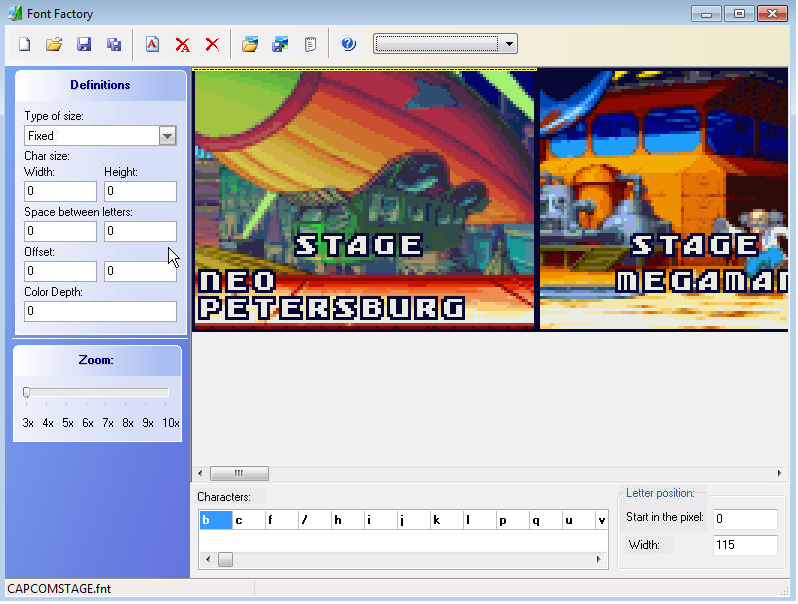Save the current font
This screenshot has width=798, height=604.
pos(84,44)
